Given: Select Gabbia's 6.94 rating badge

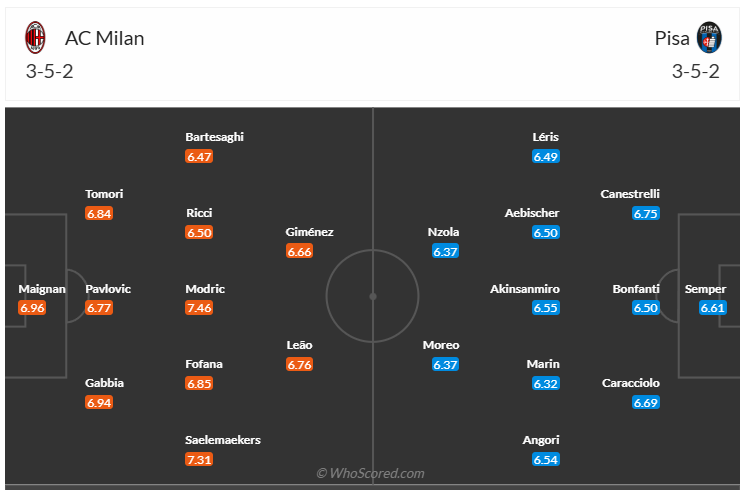Looking at the screenshot, I should 99,402.
